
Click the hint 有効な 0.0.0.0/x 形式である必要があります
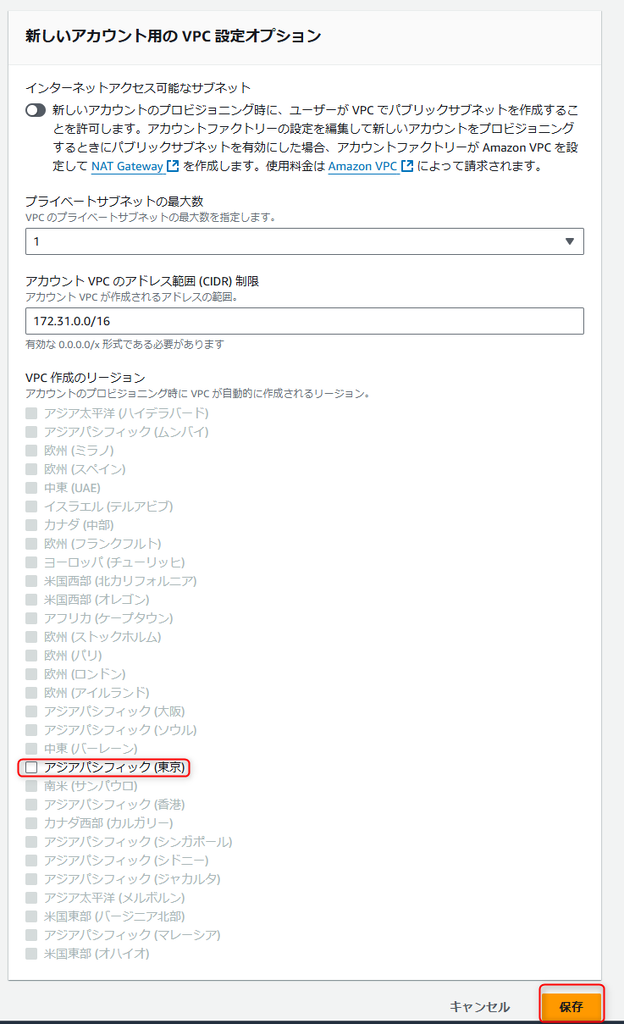[125, 344]
